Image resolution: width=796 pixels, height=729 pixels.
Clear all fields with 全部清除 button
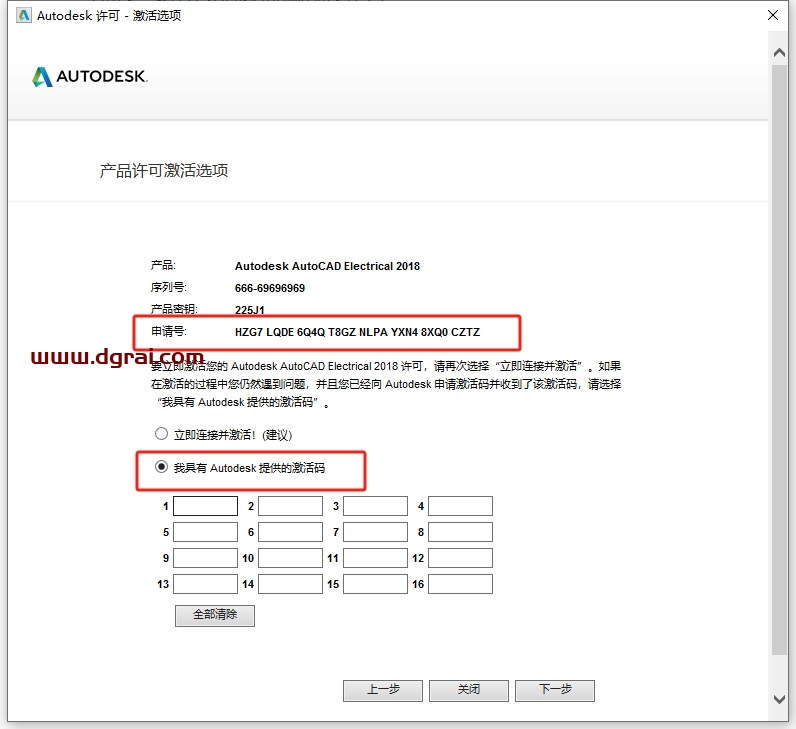pos(215,615)
